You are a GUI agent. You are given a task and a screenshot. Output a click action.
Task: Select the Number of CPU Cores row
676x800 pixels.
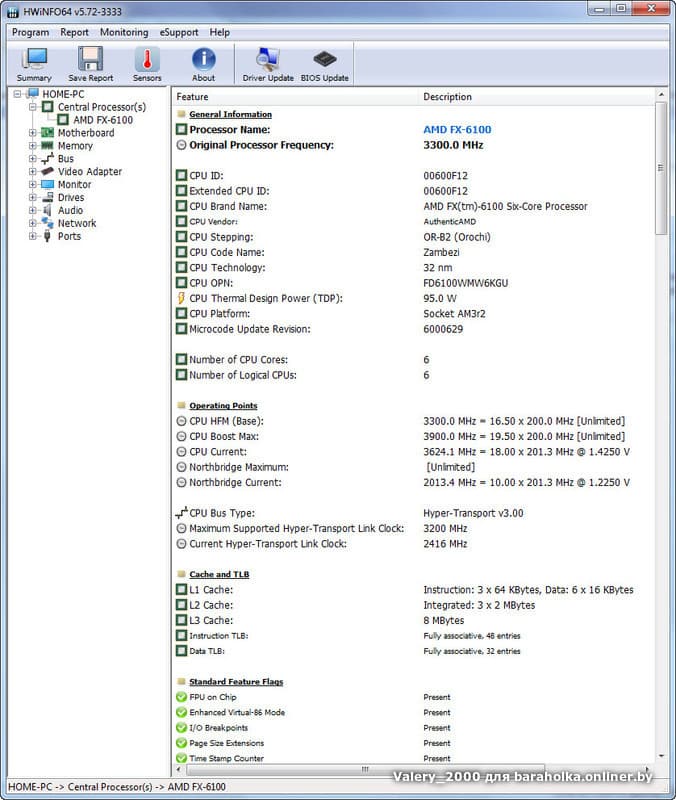click(413, 359)
